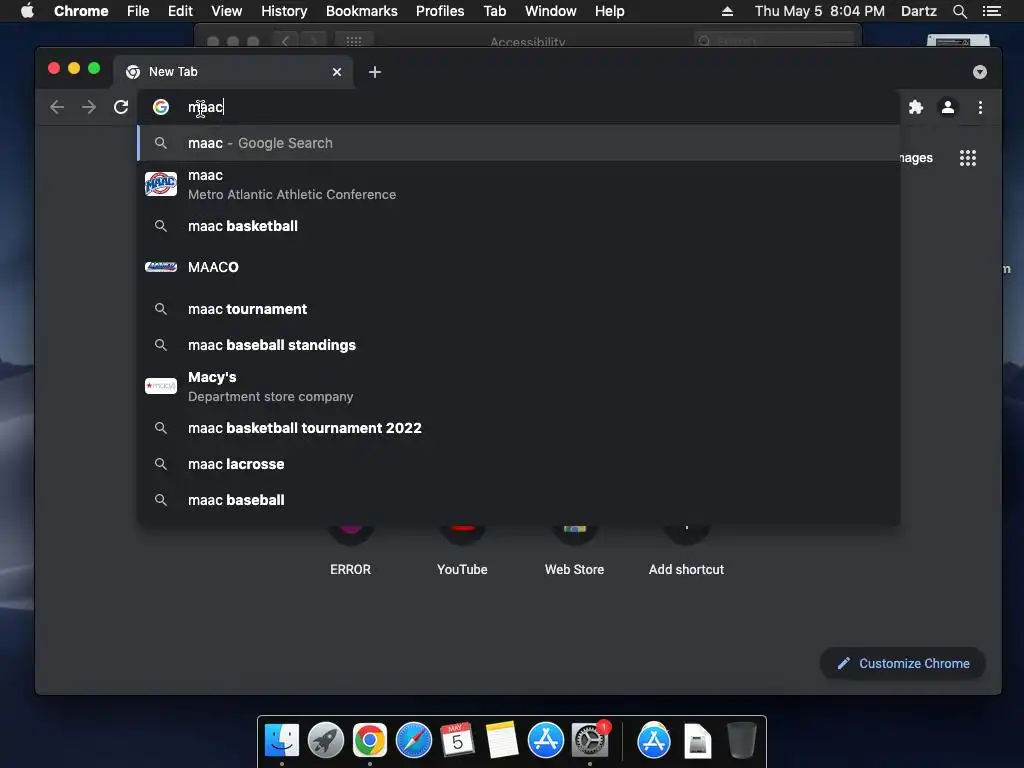1024x768 pixels.
Task: Open a new tab with the plus button
Action: click(x=375, y=72)
